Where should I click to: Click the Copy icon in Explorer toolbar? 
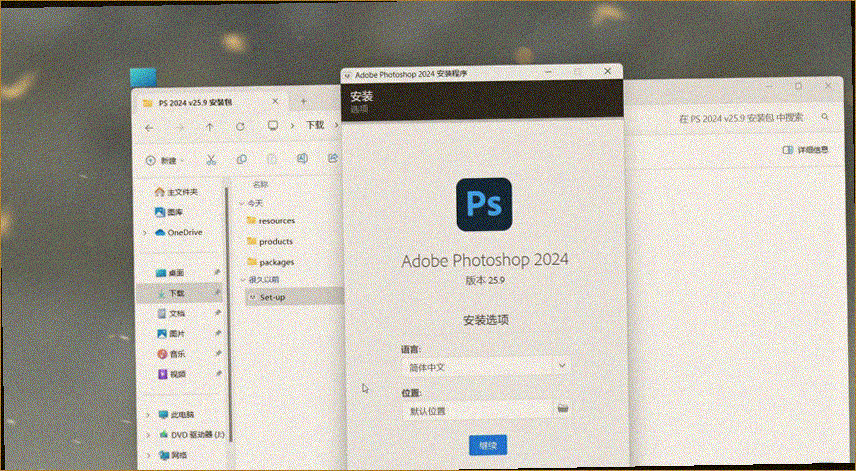241,159
